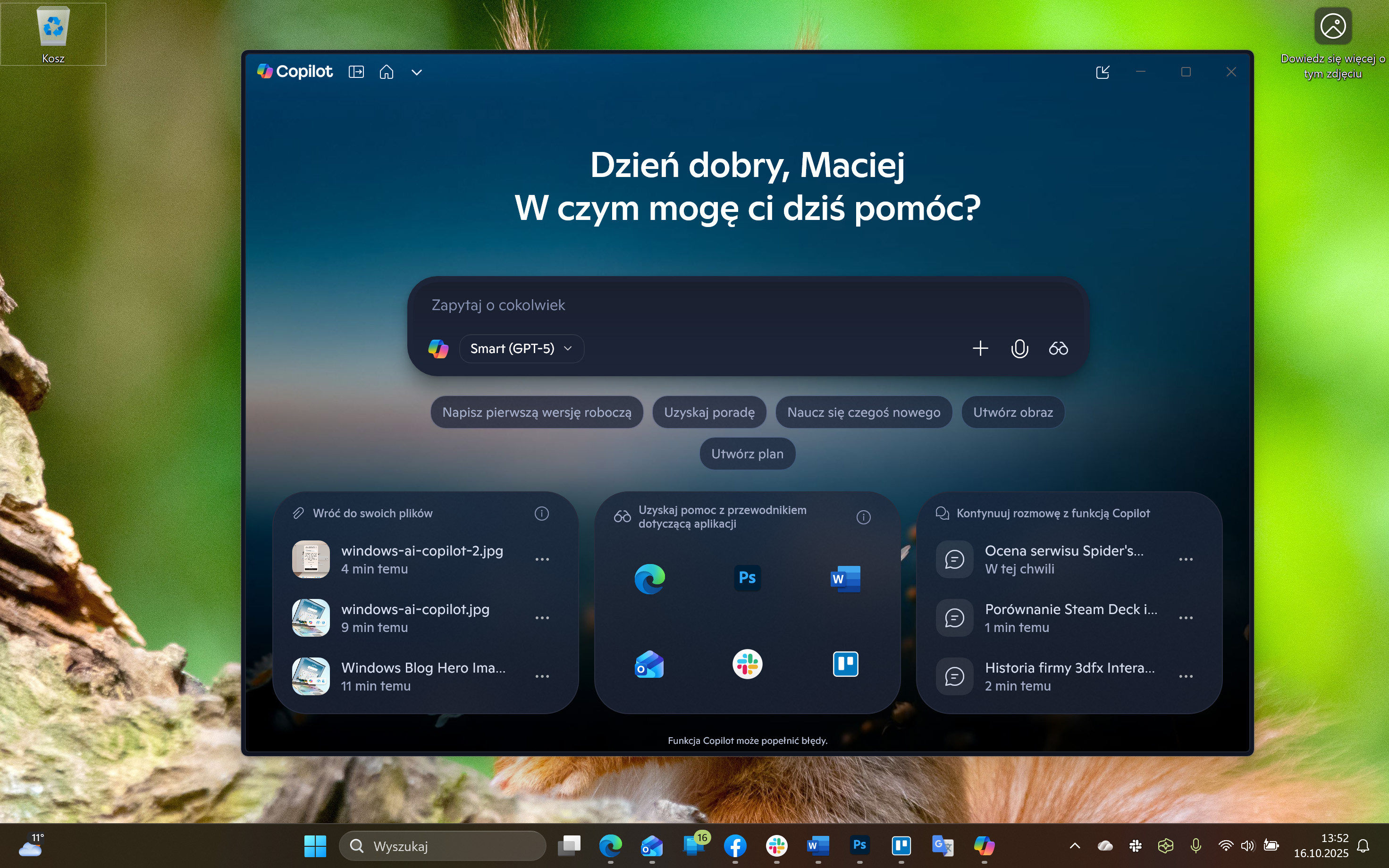1389x868 pixels.
Task: Click the pop-out compact view icon
Action: tap(1103, 72)
